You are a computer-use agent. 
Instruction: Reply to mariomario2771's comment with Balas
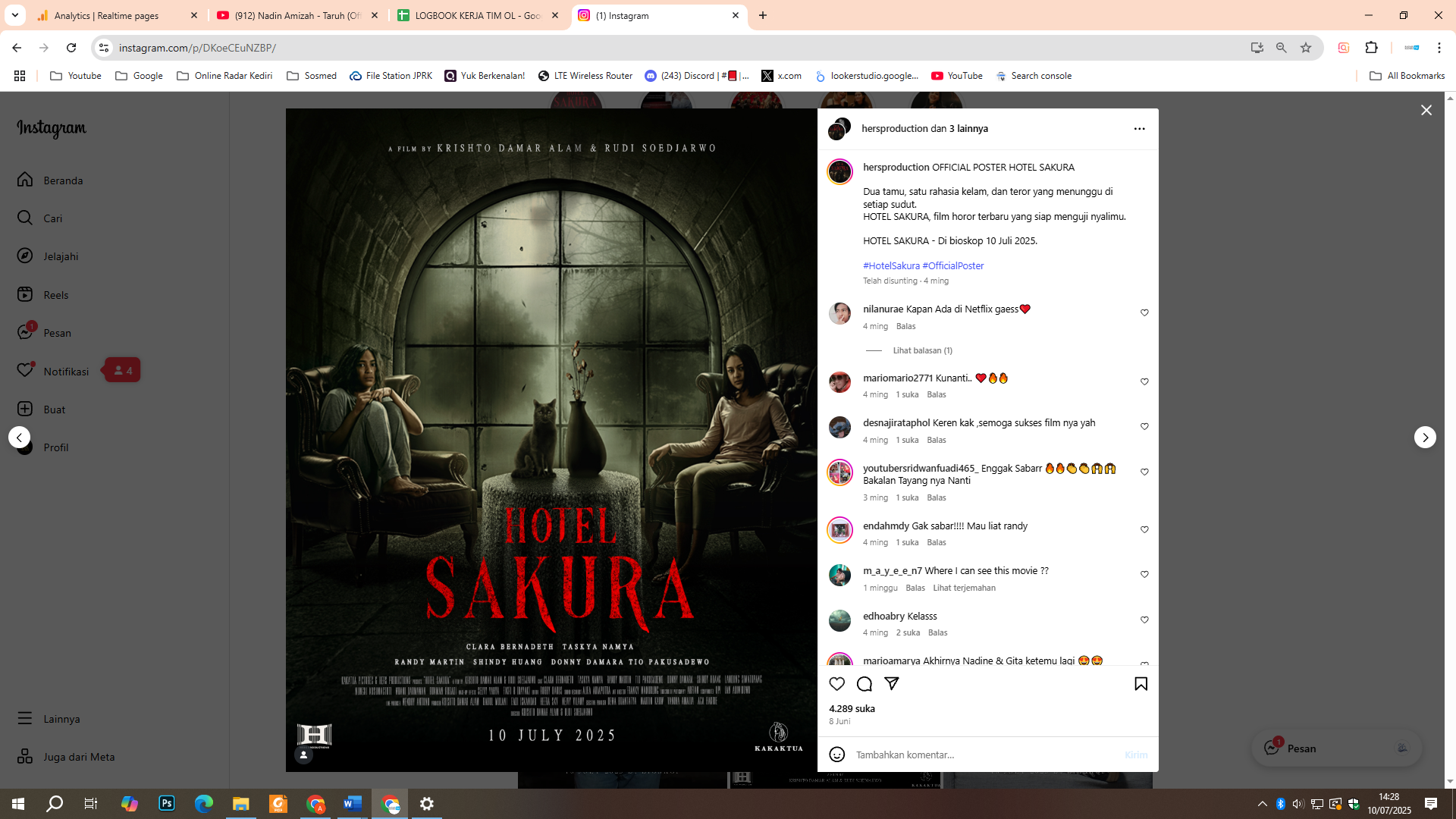[x=937, y=394]
